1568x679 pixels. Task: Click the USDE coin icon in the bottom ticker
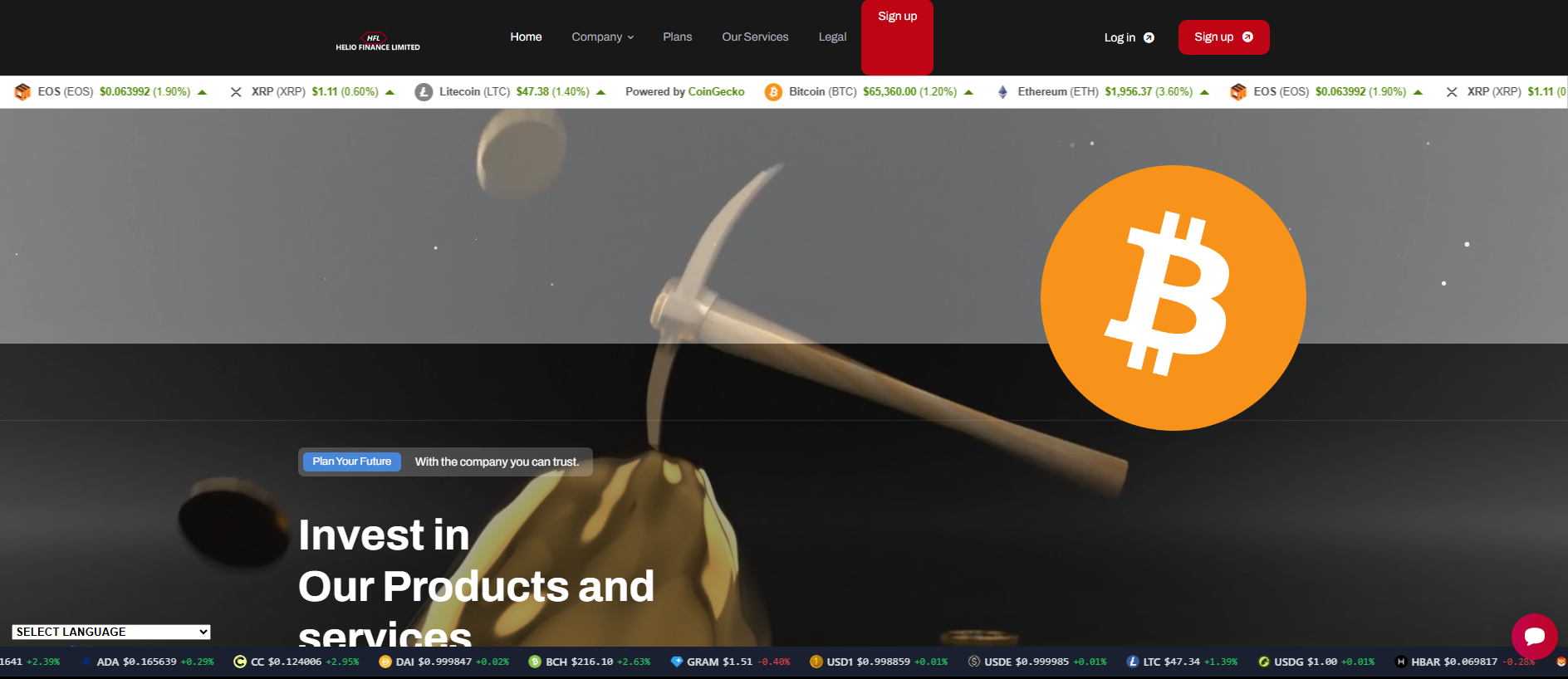coord(973,662)
